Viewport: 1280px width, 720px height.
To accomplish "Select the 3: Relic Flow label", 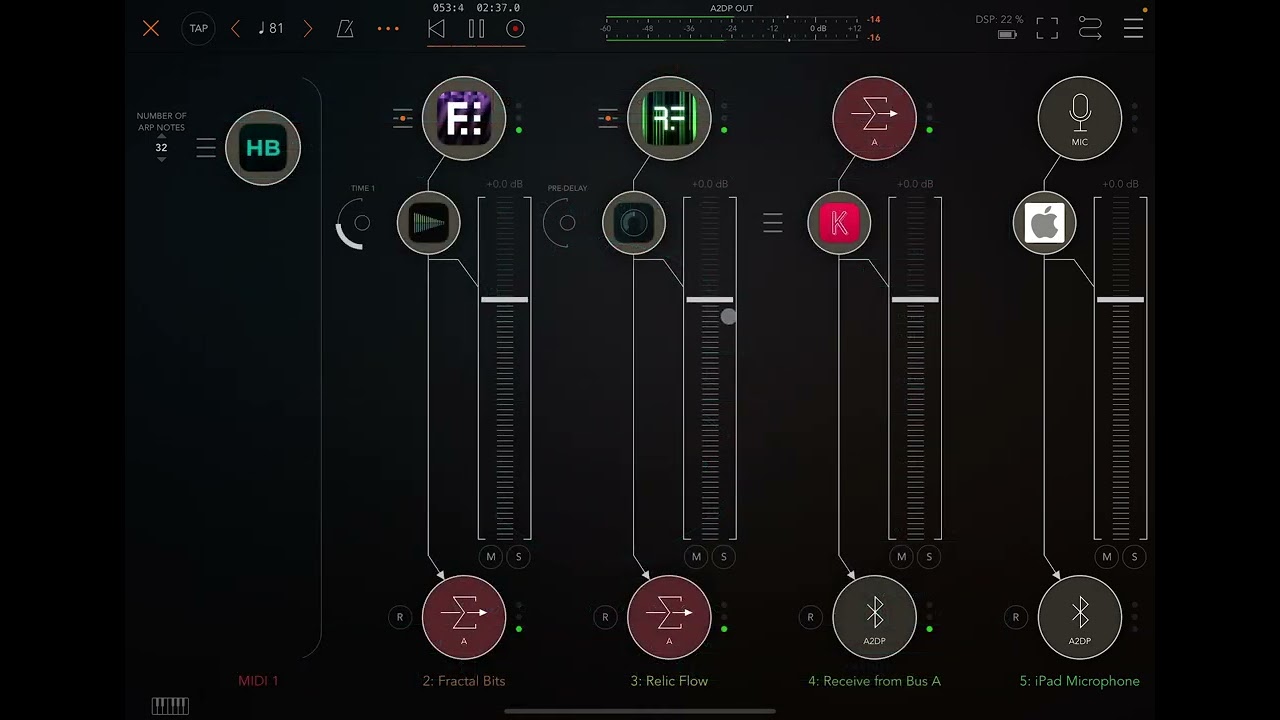I will coord(669,681).
